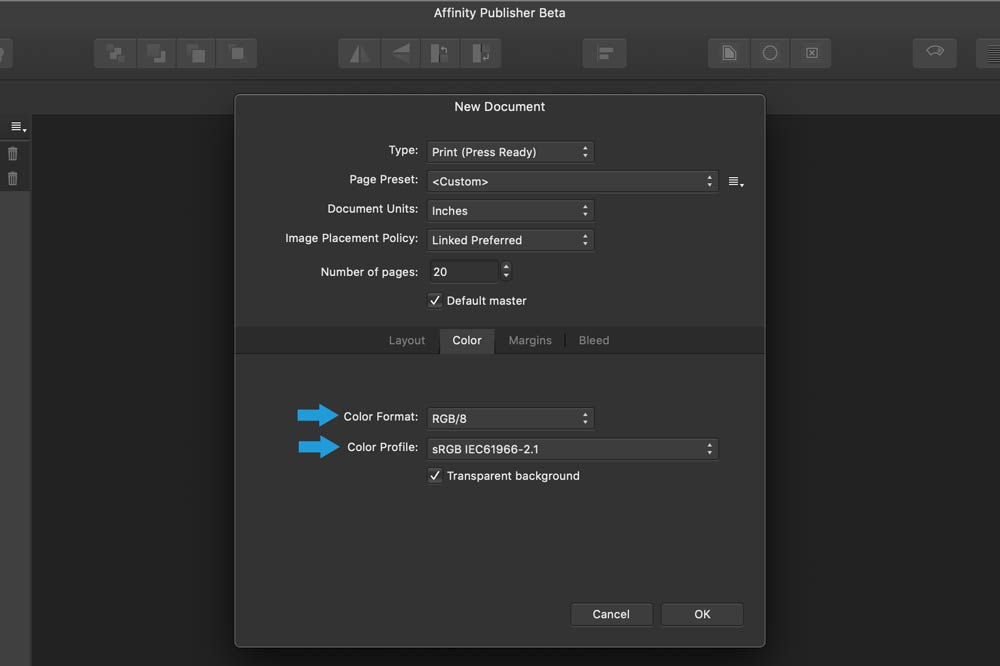Click the Move Forward One arrange icon
The width and height of the screenshot is (1000, 666).
coord(196,54)
